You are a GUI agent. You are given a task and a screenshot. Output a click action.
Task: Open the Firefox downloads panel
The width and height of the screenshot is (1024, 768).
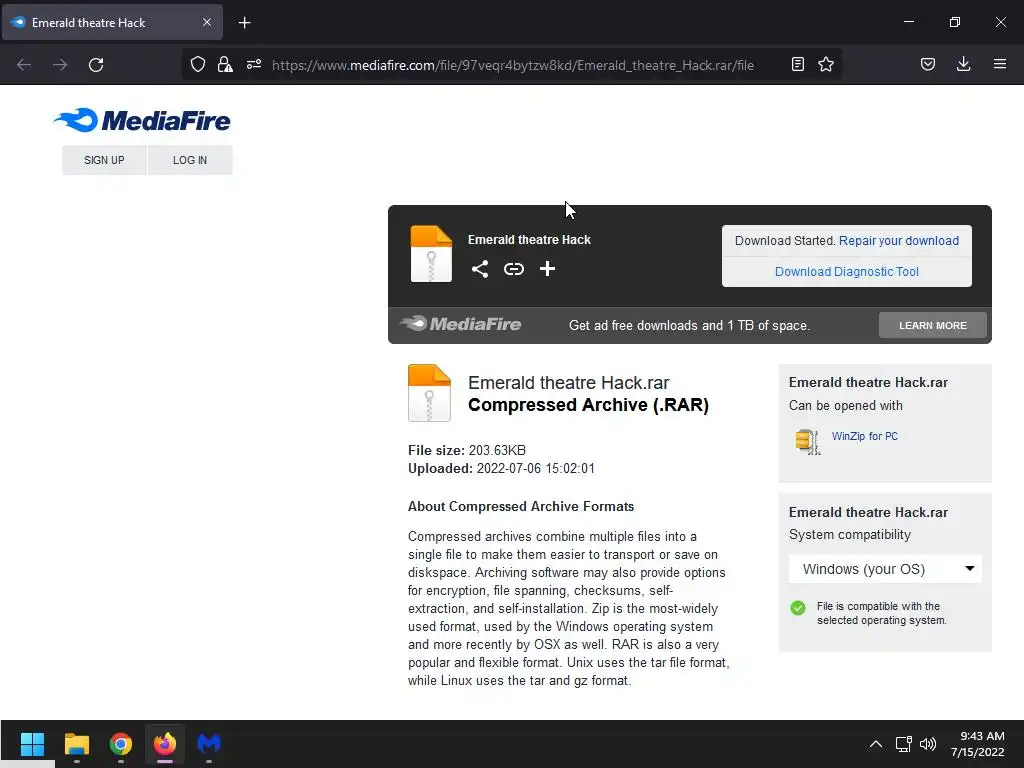coord(963,64)
